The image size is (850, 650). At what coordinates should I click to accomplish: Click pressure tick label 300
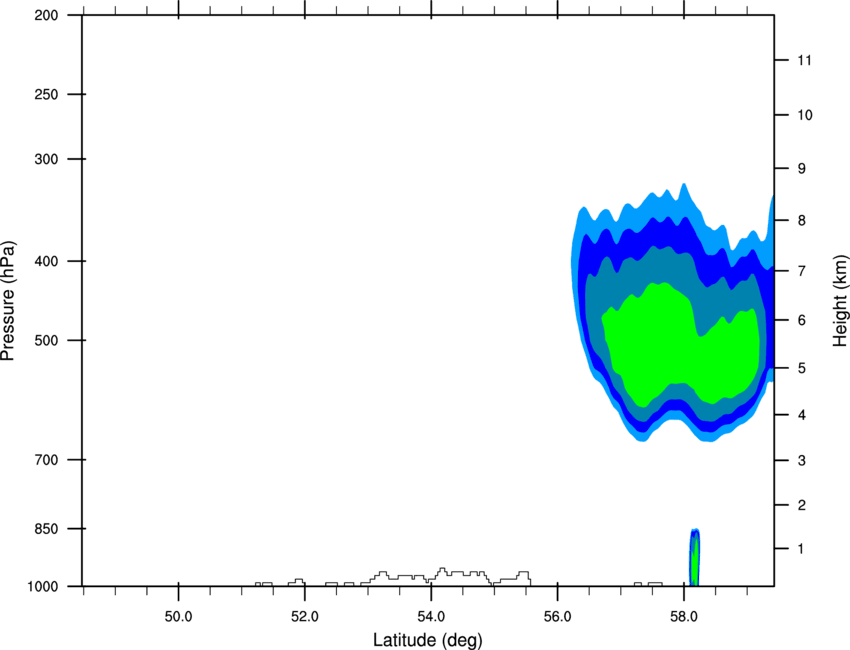(46, 159)
